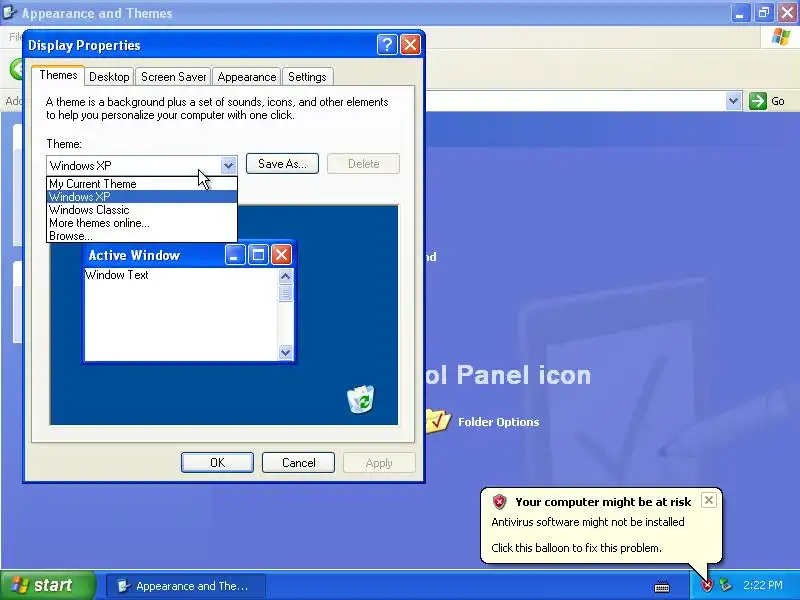The height and width of the screenshot is (600, 800).
Task: Minimize the Appearance and Themes window
Action: (x=740, y=13)
